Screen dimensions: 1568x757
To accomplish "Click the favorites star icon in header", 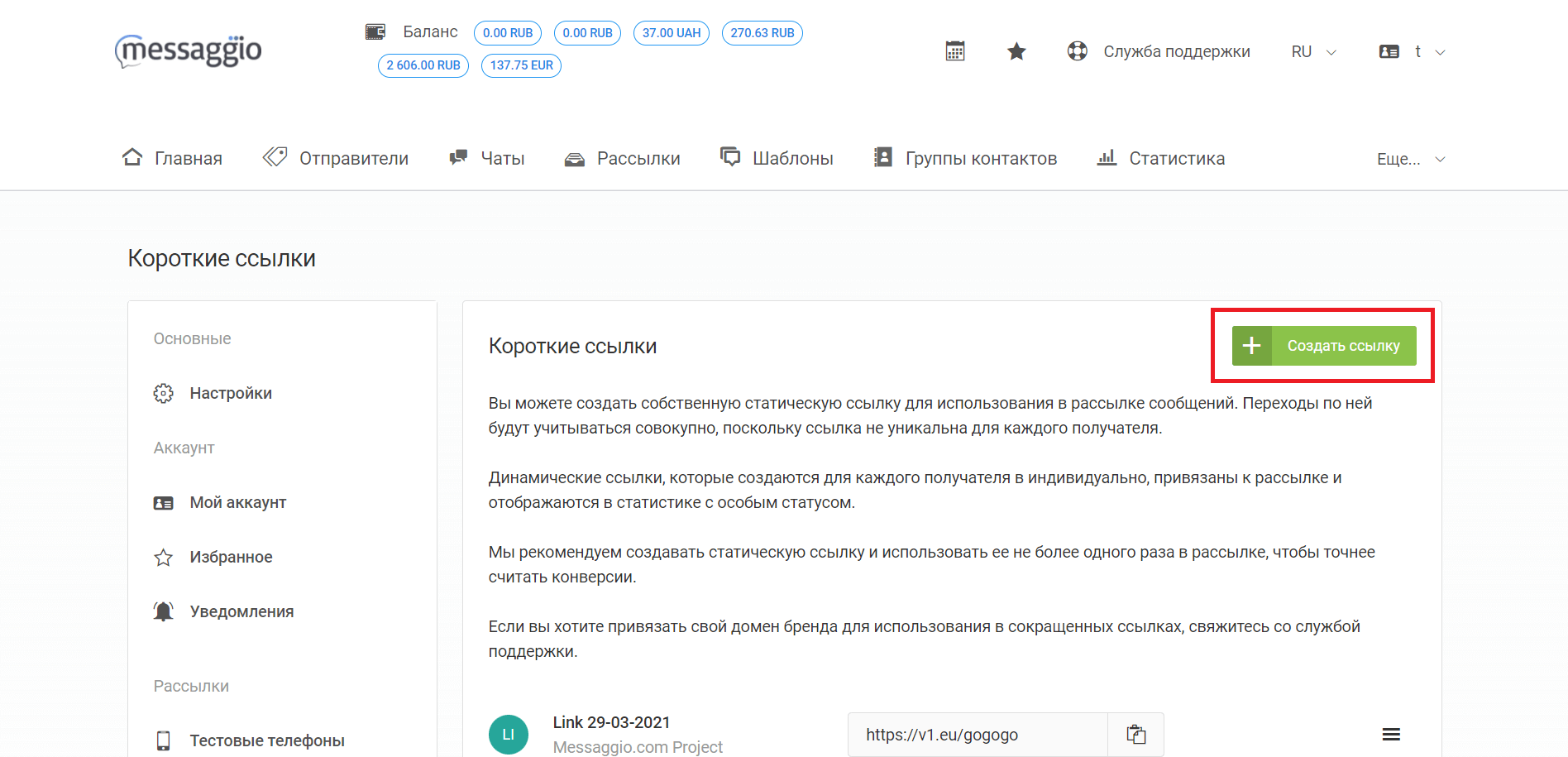I will pos(1016,51).
